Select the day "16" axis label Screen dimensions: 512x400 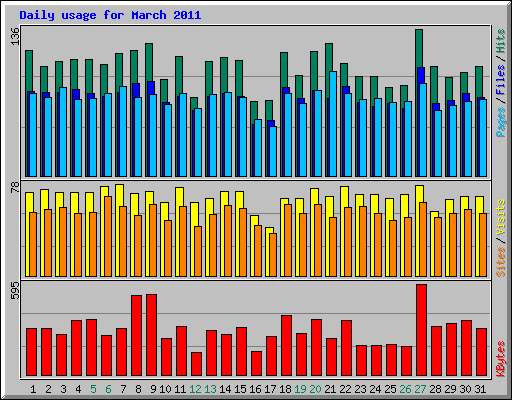point(255,389)
